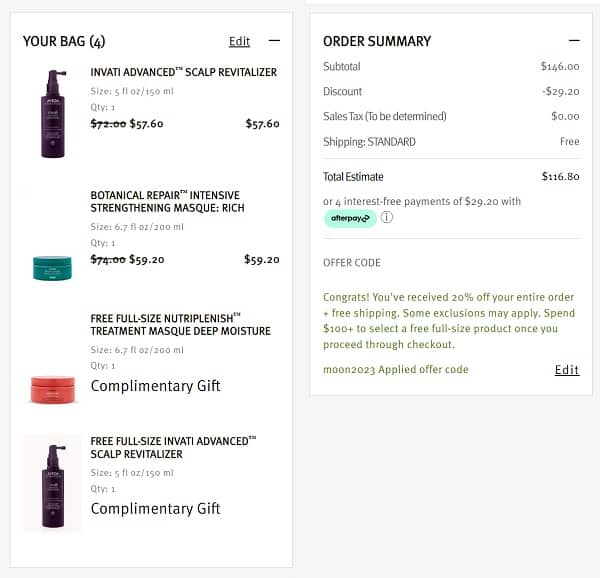Click the moon2023 Applied offer code text

click(396, 370)
